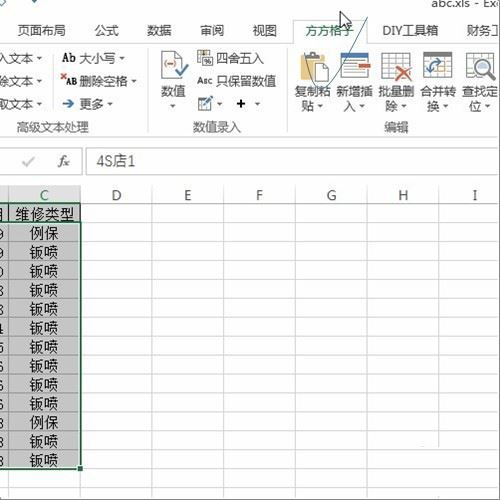This screenshot has width=500, height=500.
Task: Switch to the 审阅 tab
Action: 212,31
